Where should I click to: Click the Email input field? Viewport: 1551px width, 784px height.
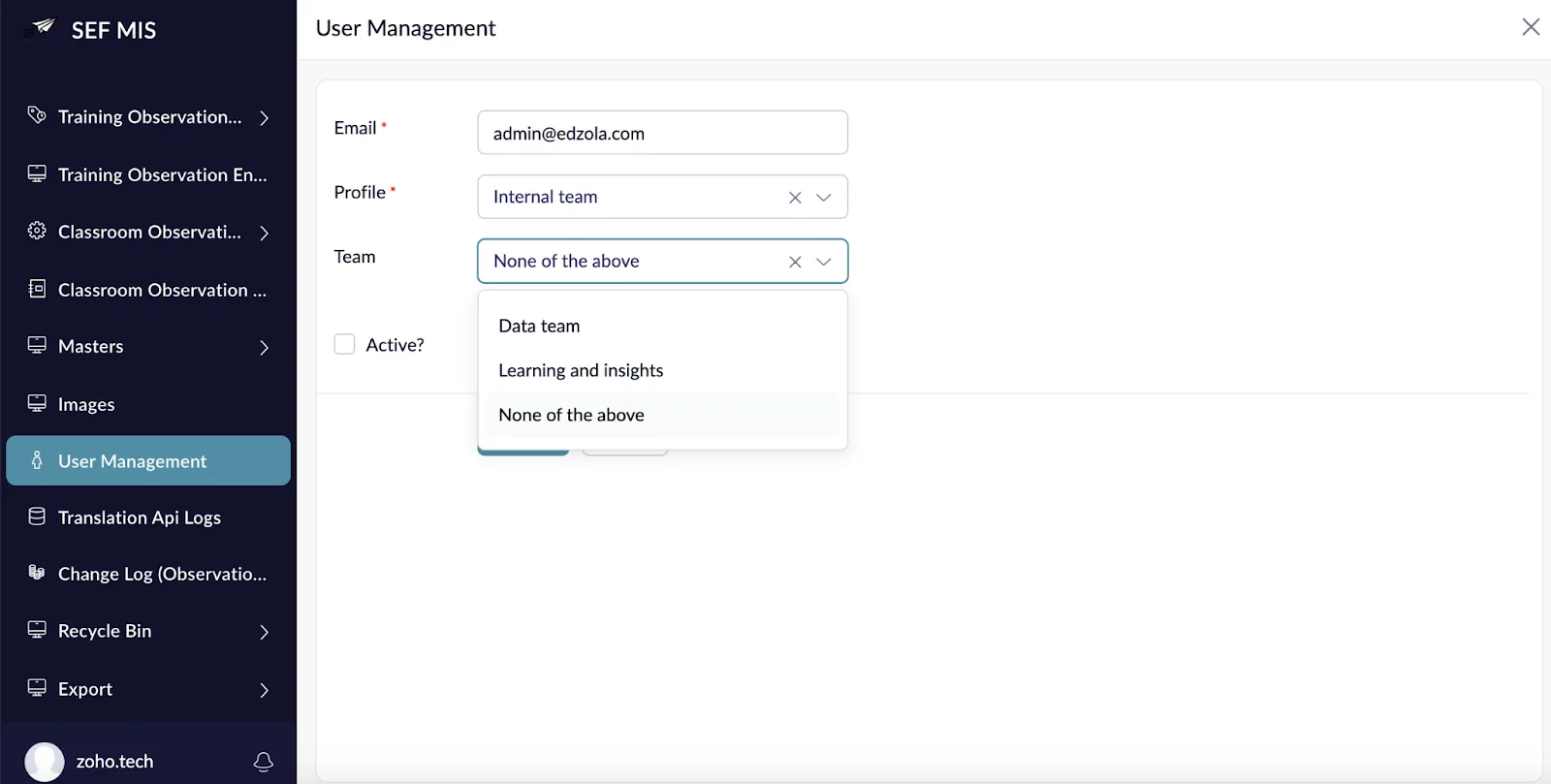(x=663, y=133)
